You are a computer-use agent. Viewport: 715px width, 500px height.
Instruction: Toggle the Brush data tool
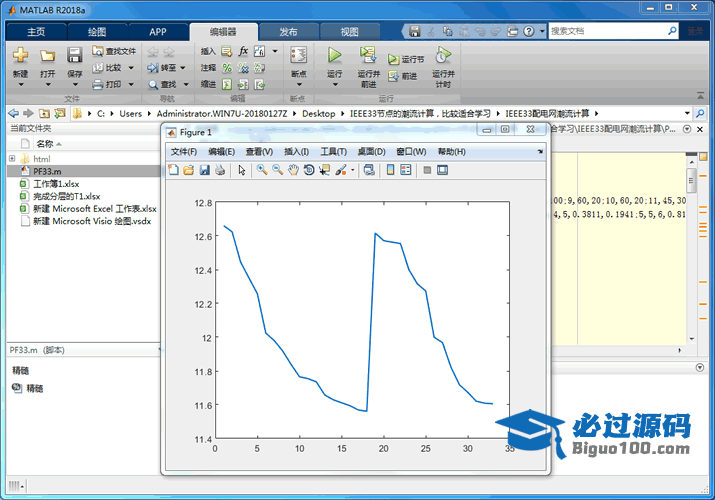[341, 170]
